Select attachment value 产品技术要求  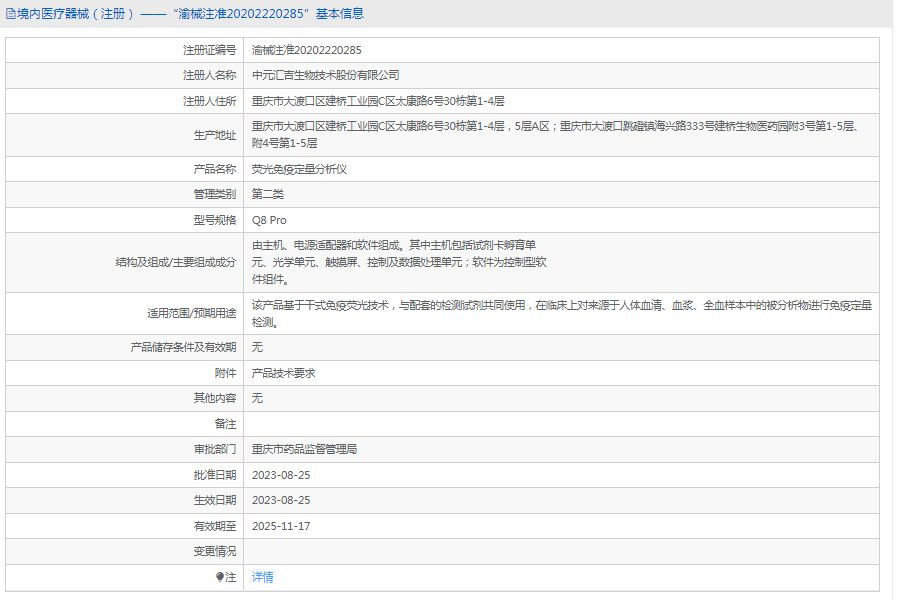tap(284, 373)
